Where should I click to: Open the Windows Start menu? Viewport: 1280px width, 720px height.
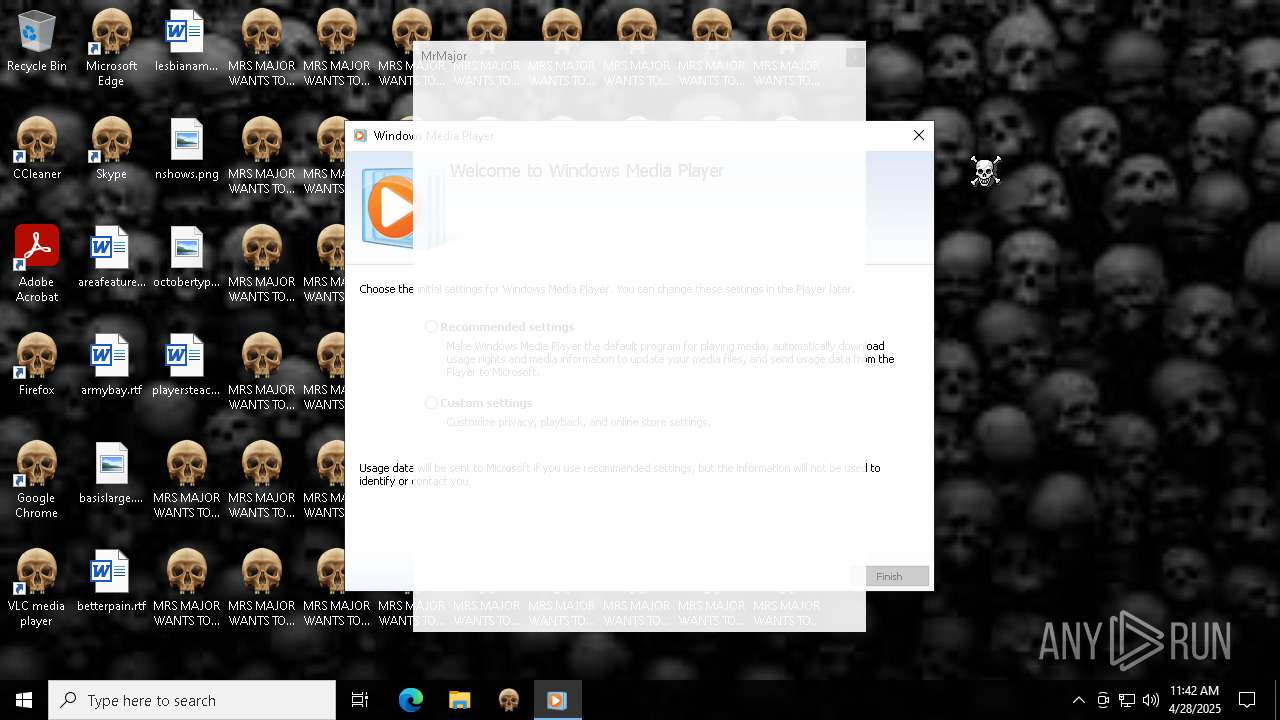pos(24,700)
